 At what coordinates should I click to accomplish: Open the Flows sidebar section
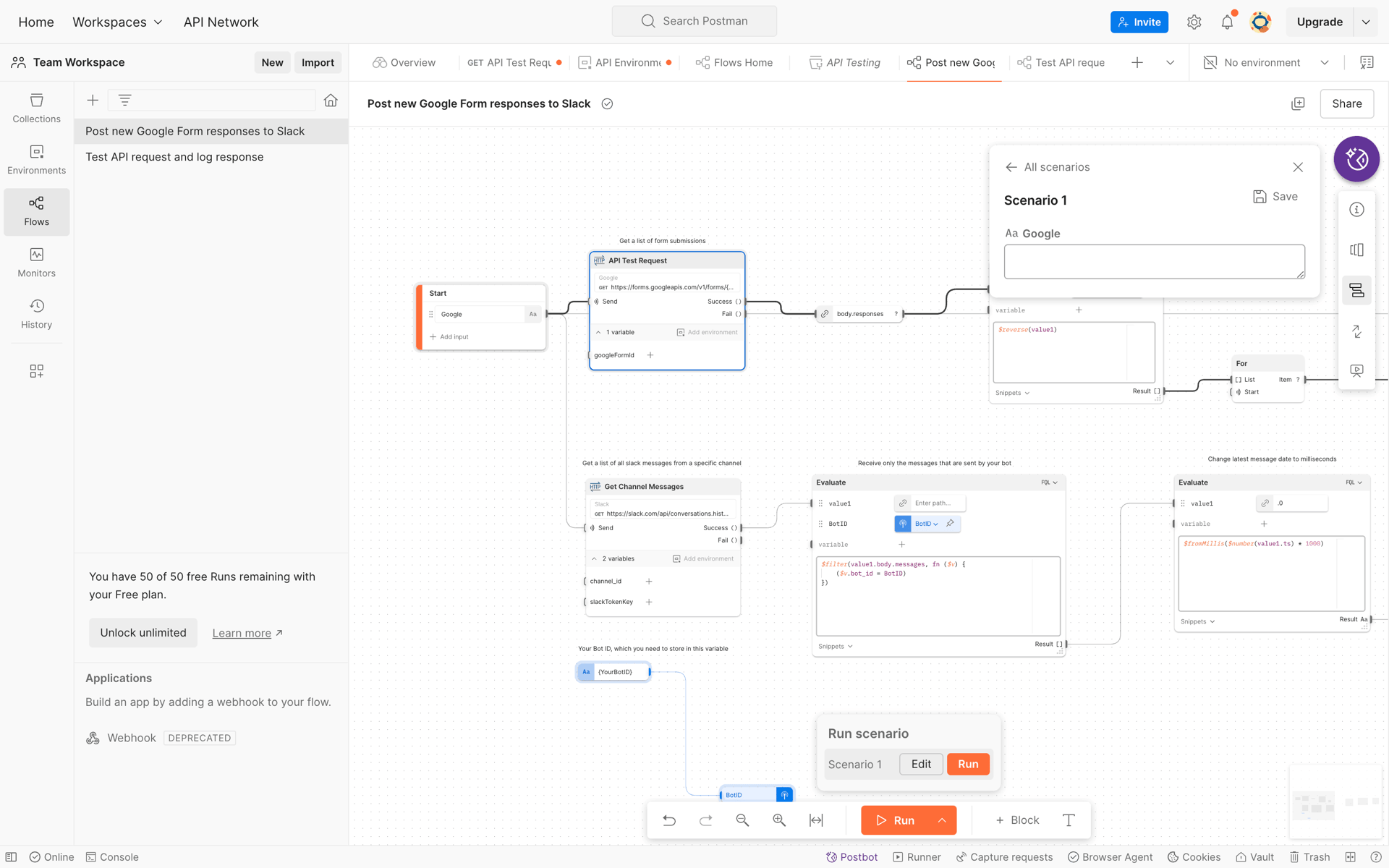pos(36,211)
